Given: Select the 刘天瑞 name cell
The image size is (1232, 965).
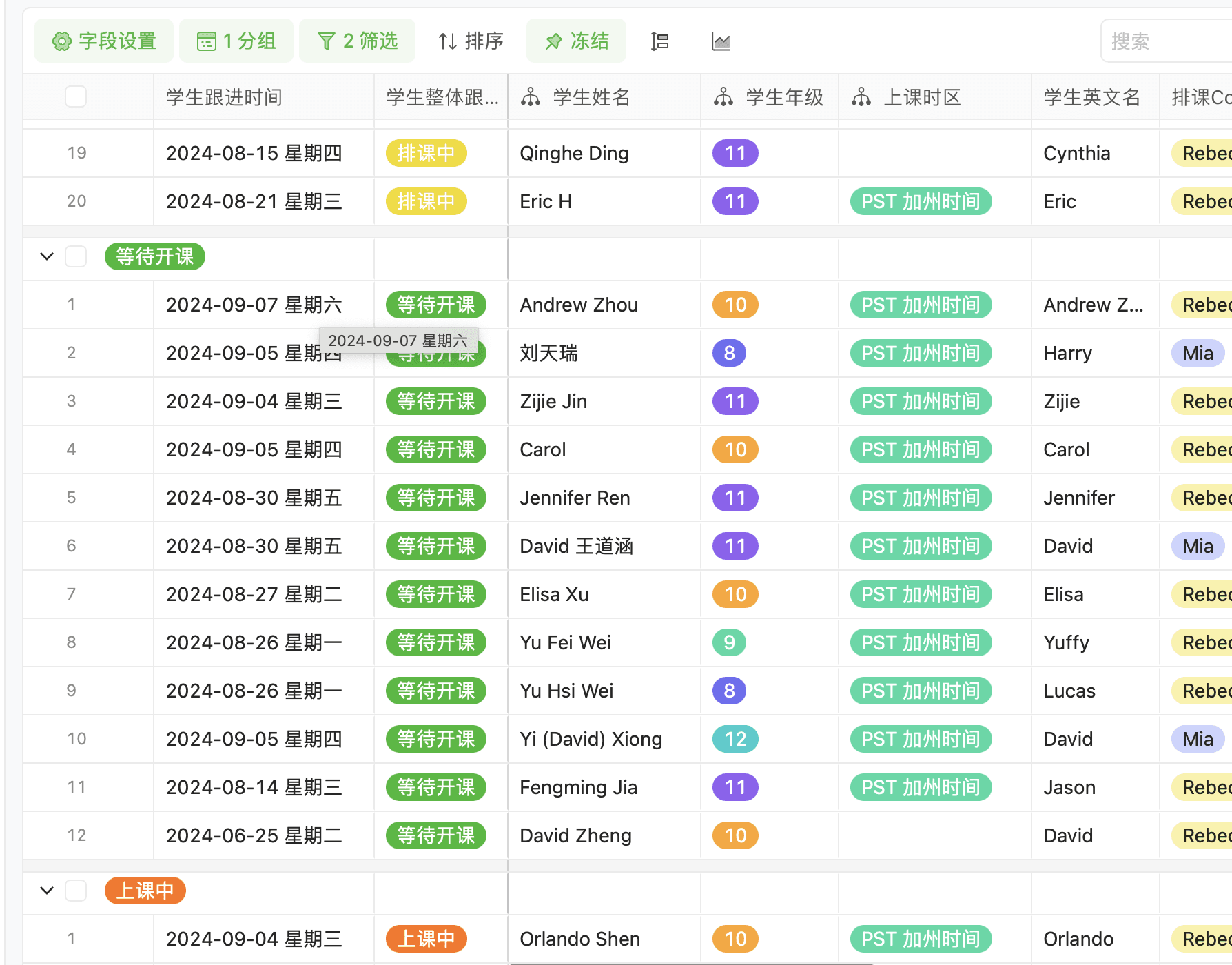Looking at the screenshot, I should 604,353.
